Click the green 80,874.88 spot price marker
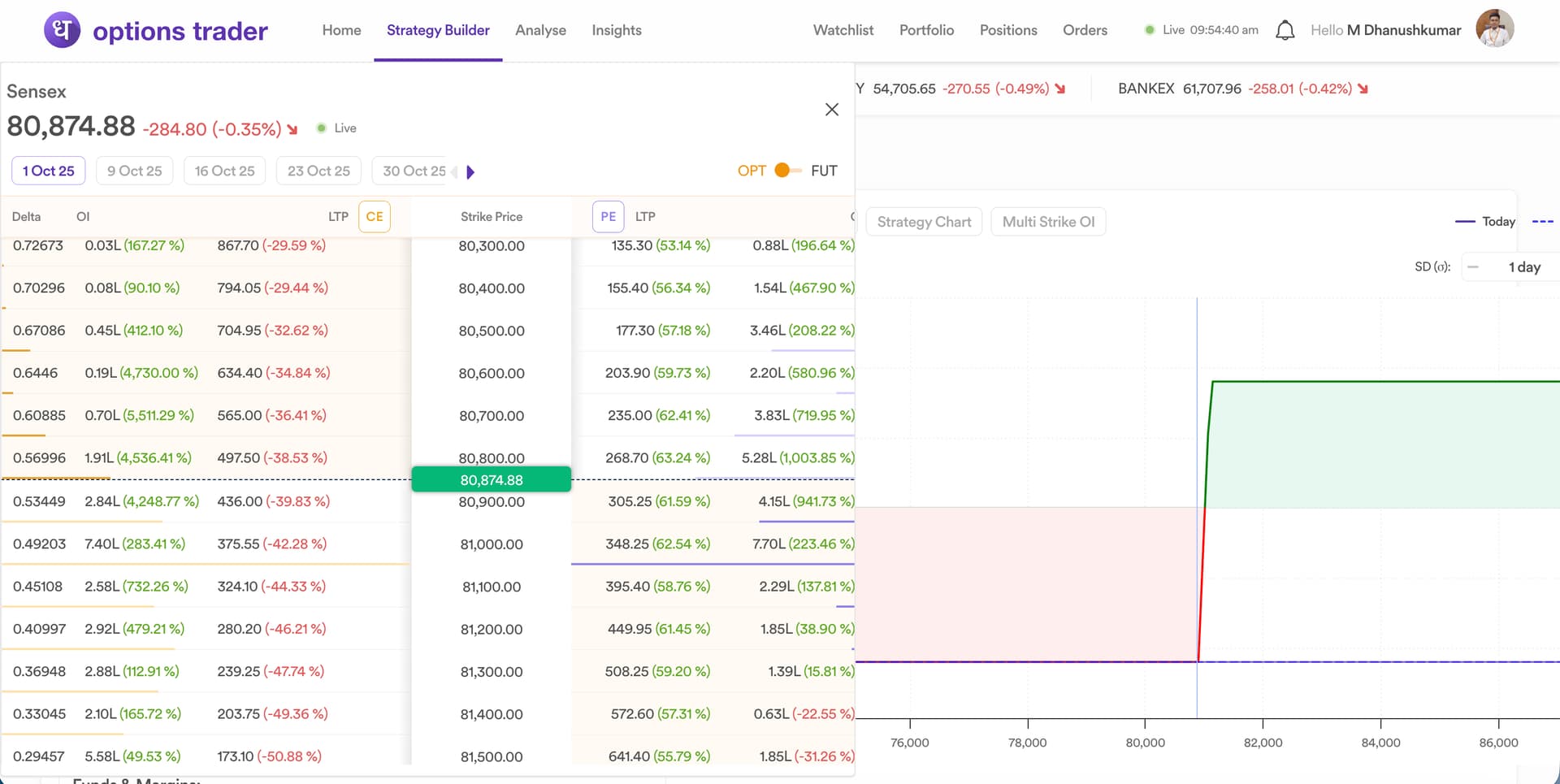Screen dimensions: 1560x784 click(x=491, y=479)
